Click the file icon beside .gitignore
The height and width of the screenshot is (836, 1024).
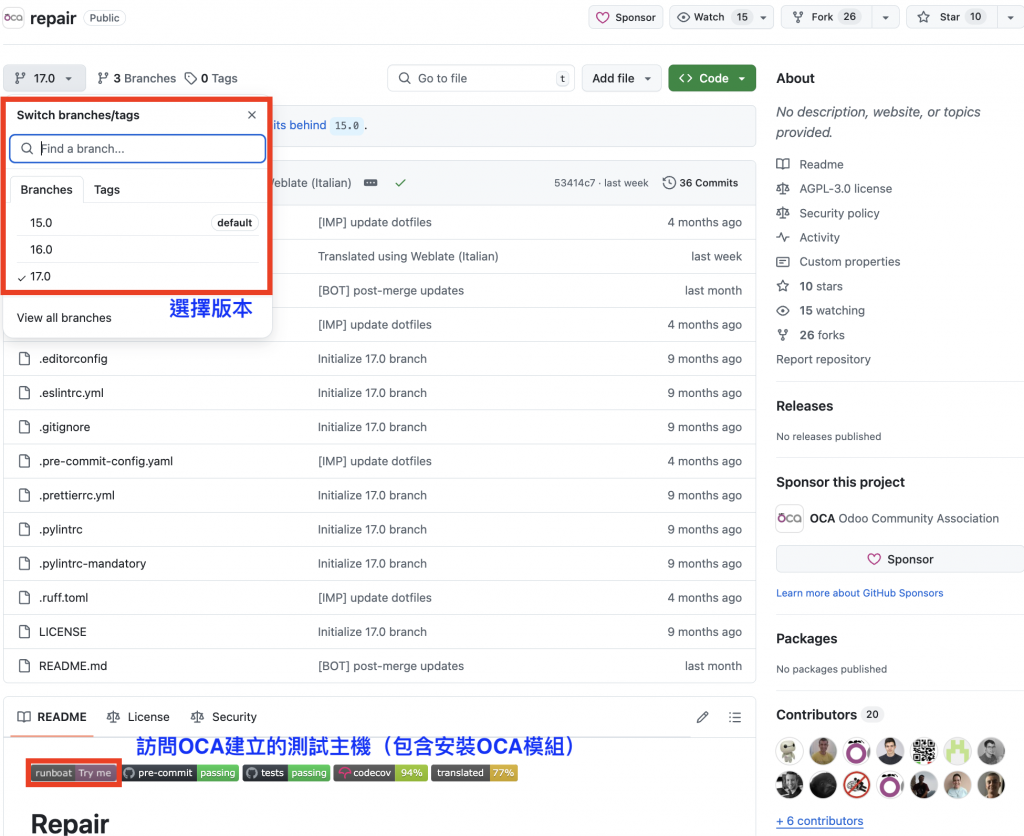pos(24,427)
